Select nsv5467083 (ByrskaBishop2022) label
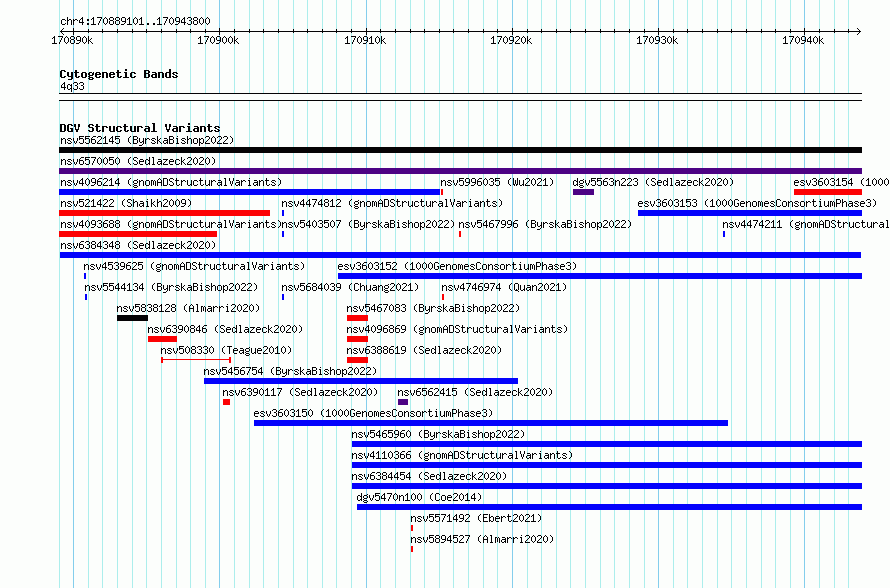This screenshot has height=588, width=890. click(x=433, y=308)
